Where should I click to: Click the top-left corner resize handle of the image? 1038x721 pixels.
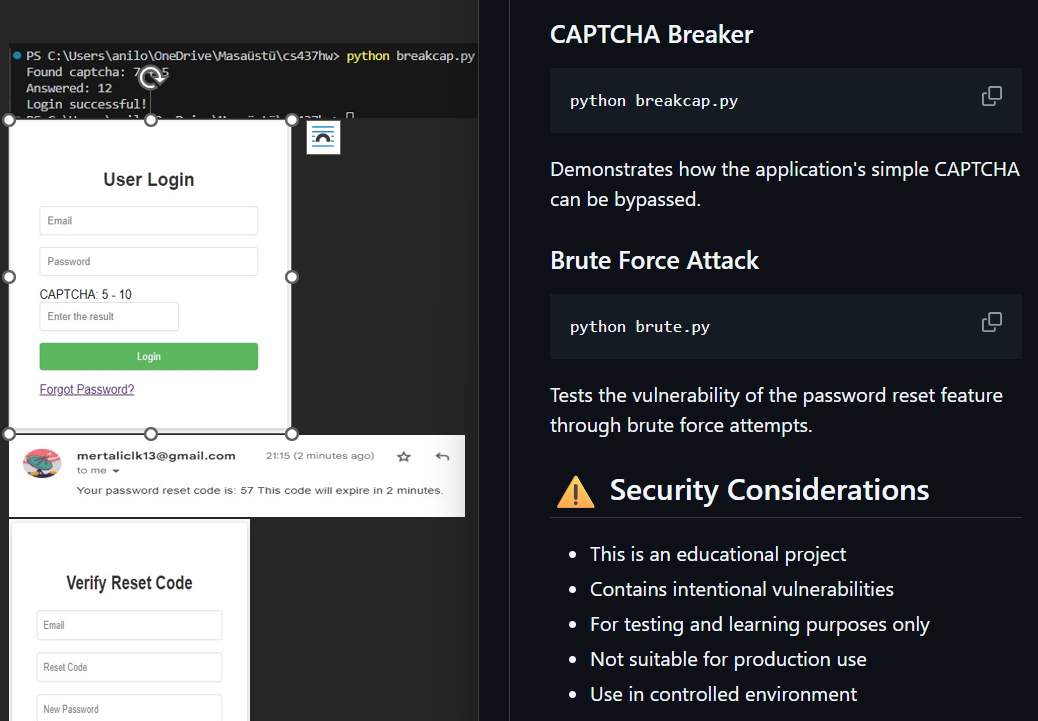pyautogui.click(x=10, y=120)
